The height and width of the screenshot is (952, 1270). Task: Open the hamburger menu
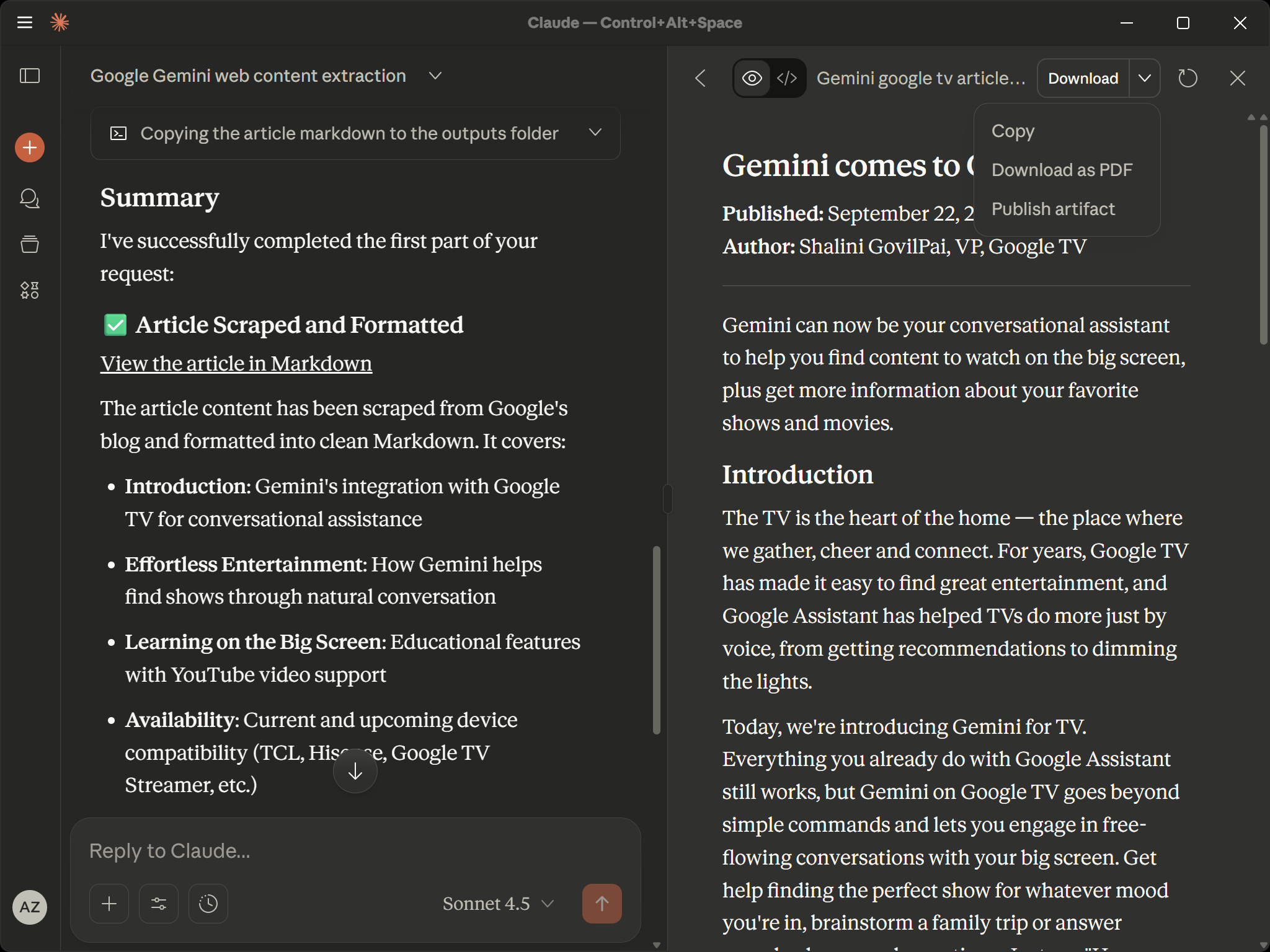point(25,23)
